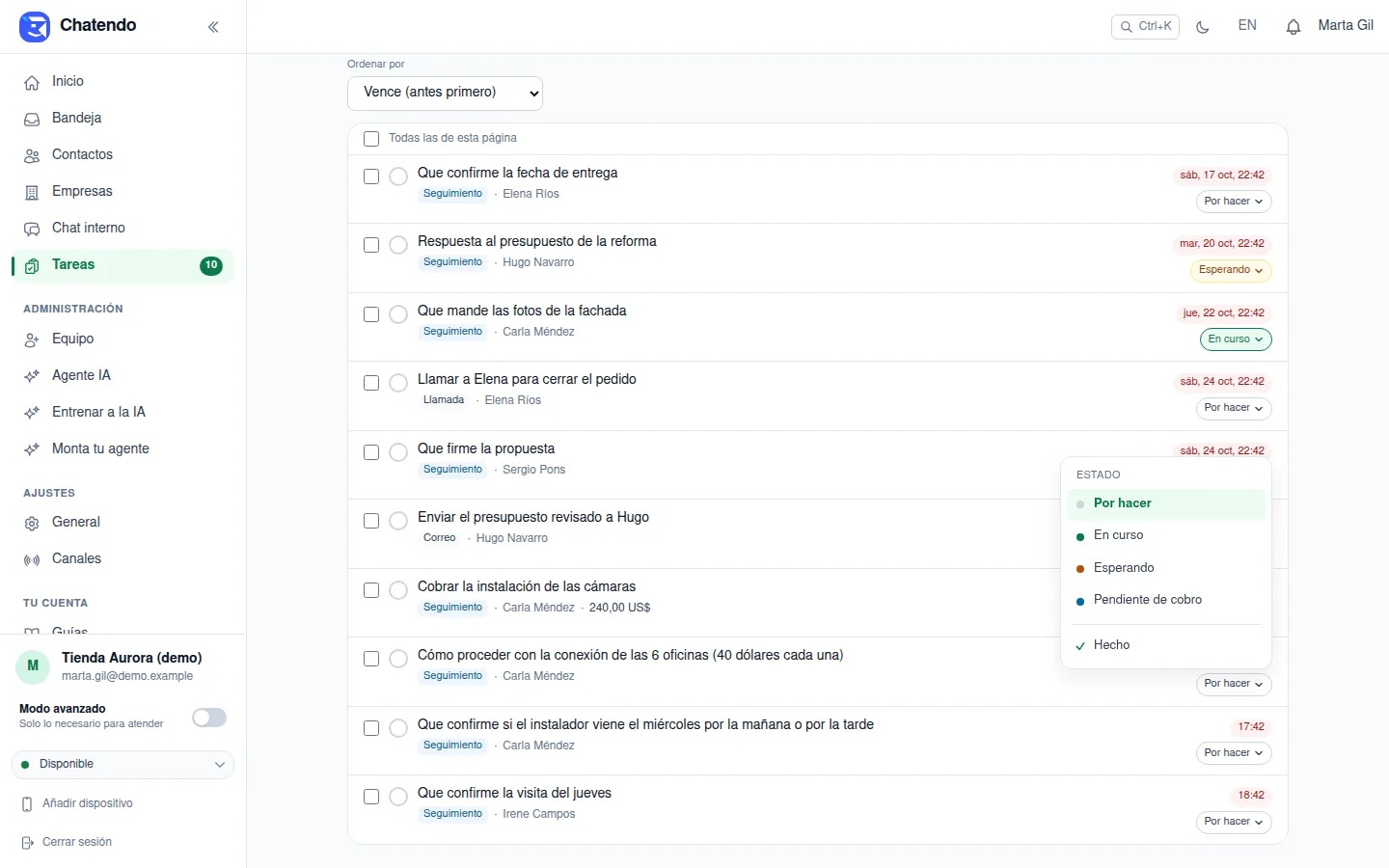Image resolution: width=1389 pixels, height=868 pixels.
Task: Select checkbox for 'Que mande las fotos de la fachada'
Action: 371,314
